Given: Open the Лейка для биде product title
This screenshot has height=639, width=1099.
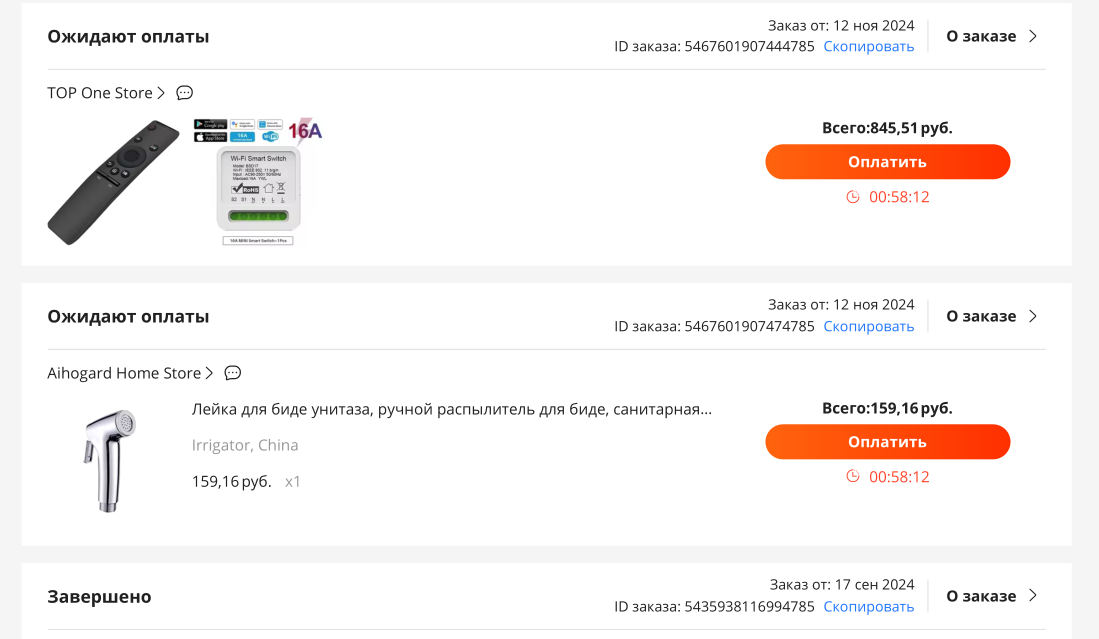Looking at the screenshot, I should (x=451, y=409).
